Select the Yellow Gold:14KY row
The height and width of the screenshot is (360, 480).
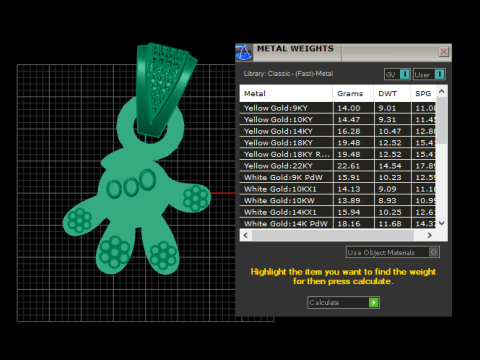coord(338,131)
